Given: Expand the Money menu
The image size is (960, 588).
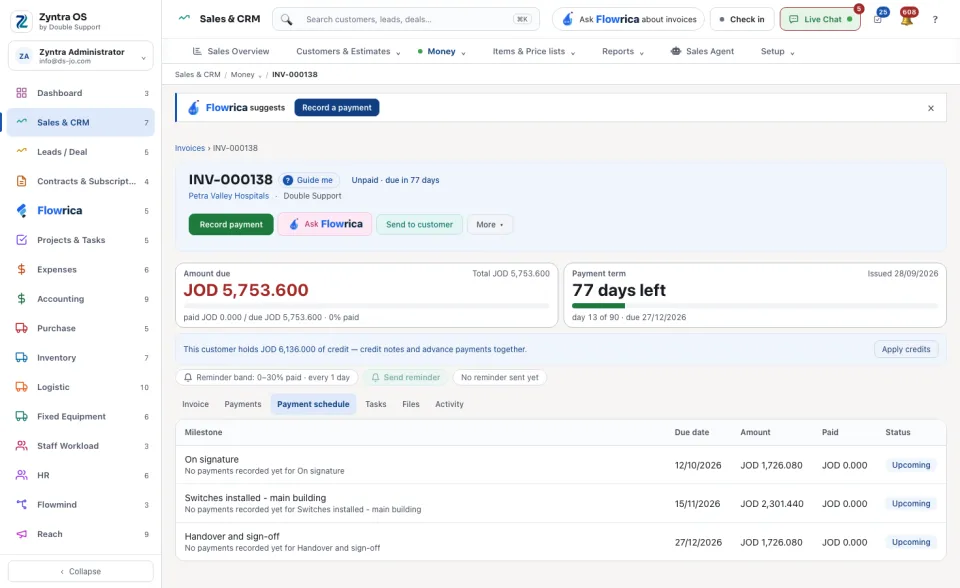Looking at the screenshot, I should pyautogui.click(x=441, y=51).
